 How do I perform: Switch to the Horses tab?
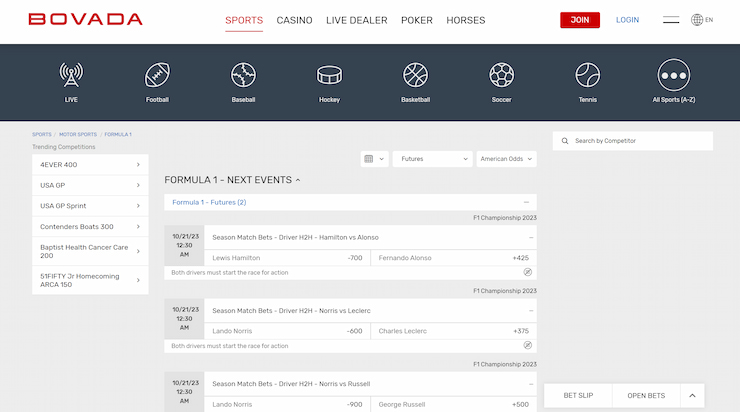pos(466,20)
